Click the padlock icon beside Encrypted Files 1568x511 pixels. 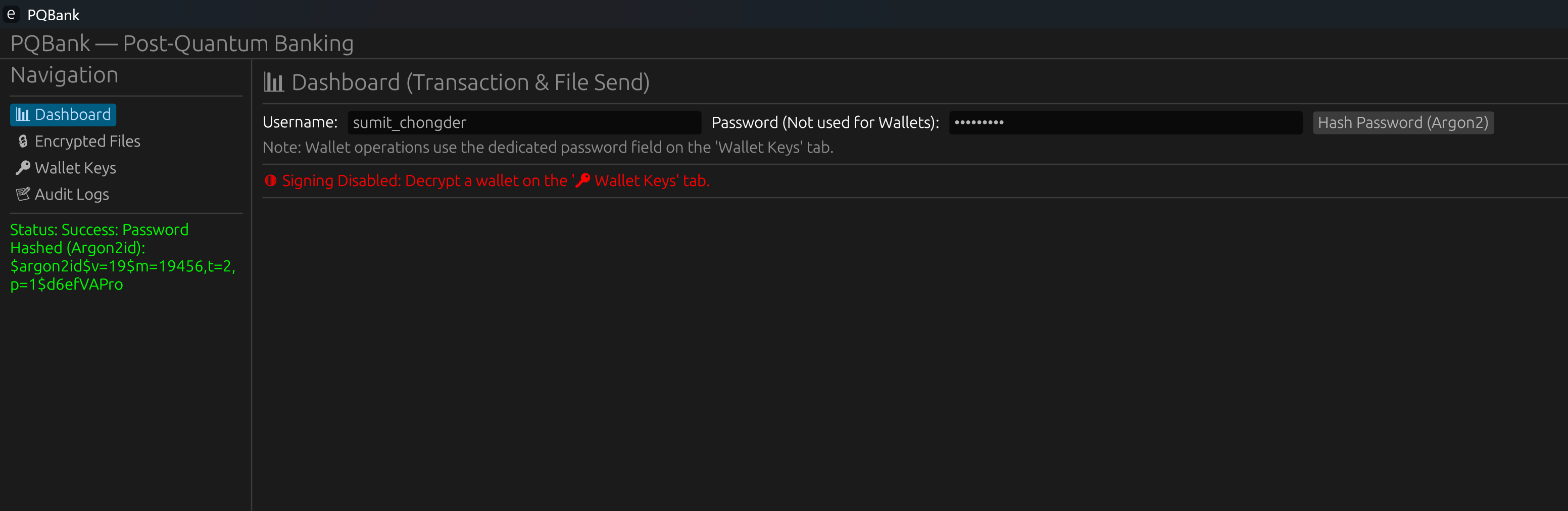pos(23,142)
